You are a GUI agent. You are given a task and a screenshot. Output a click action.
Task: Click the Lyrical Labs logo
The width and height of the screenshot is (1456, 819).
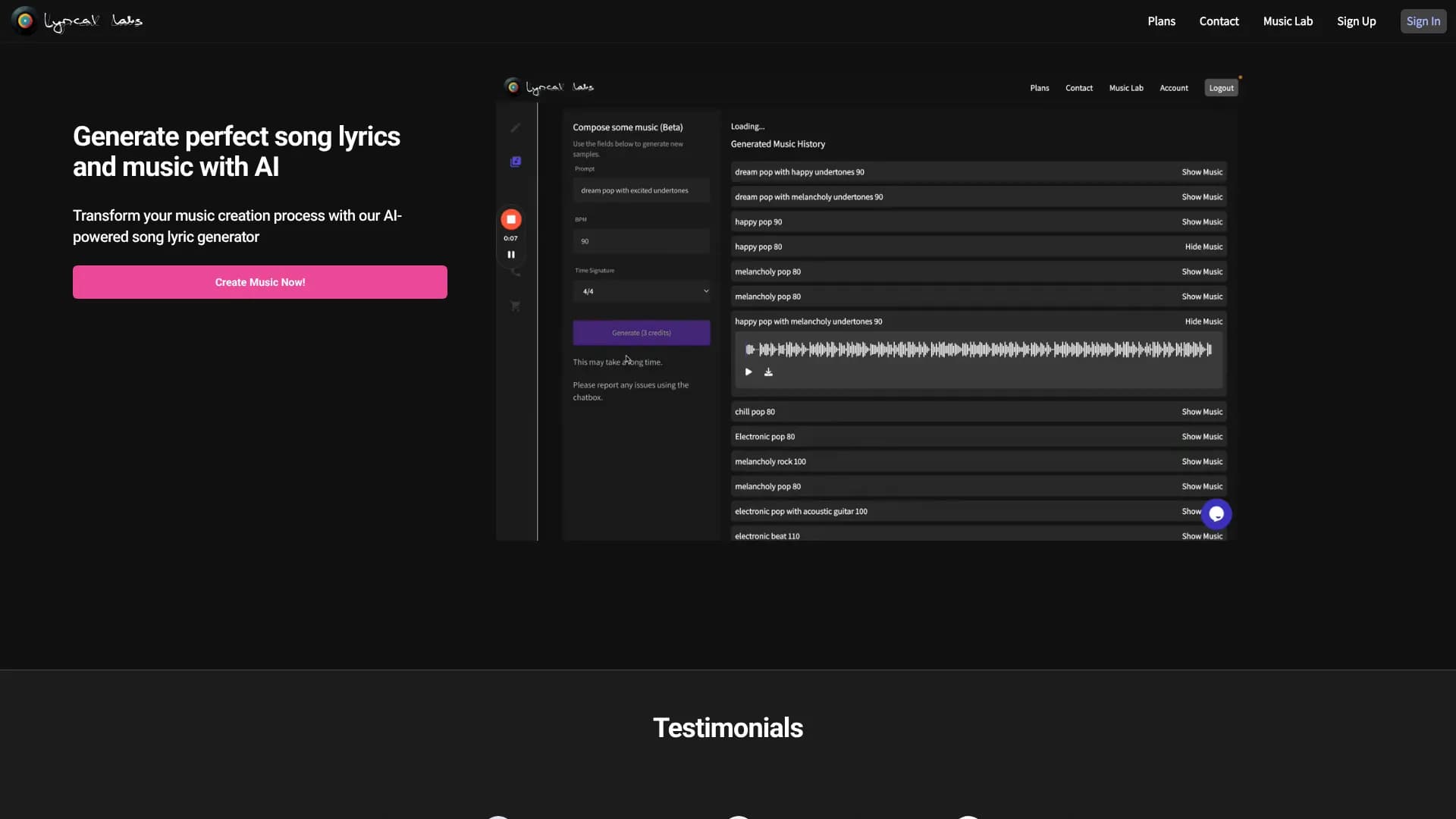(77, 21)
